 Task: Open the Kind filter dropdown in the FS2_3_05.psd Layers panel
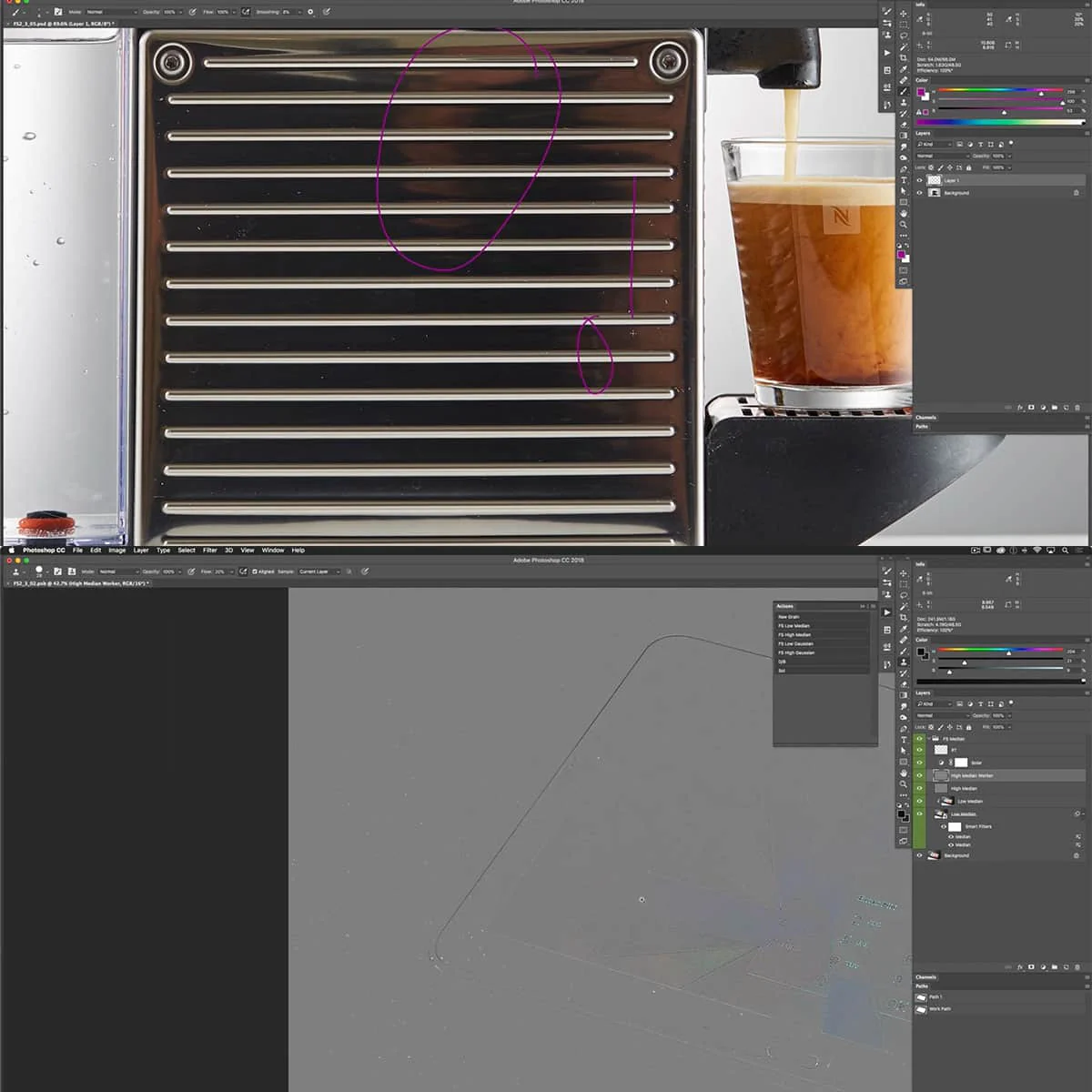pos(935,145)
